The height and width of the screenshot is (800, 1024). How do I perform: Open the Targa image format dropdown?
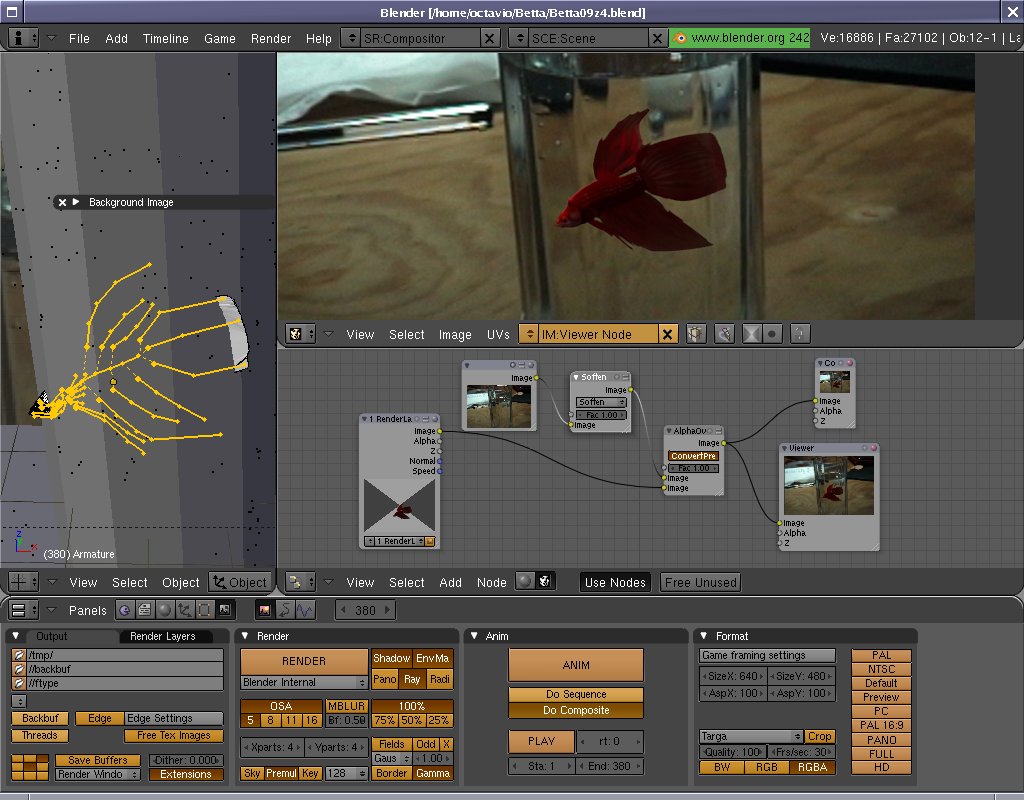[x=750, y=736]
